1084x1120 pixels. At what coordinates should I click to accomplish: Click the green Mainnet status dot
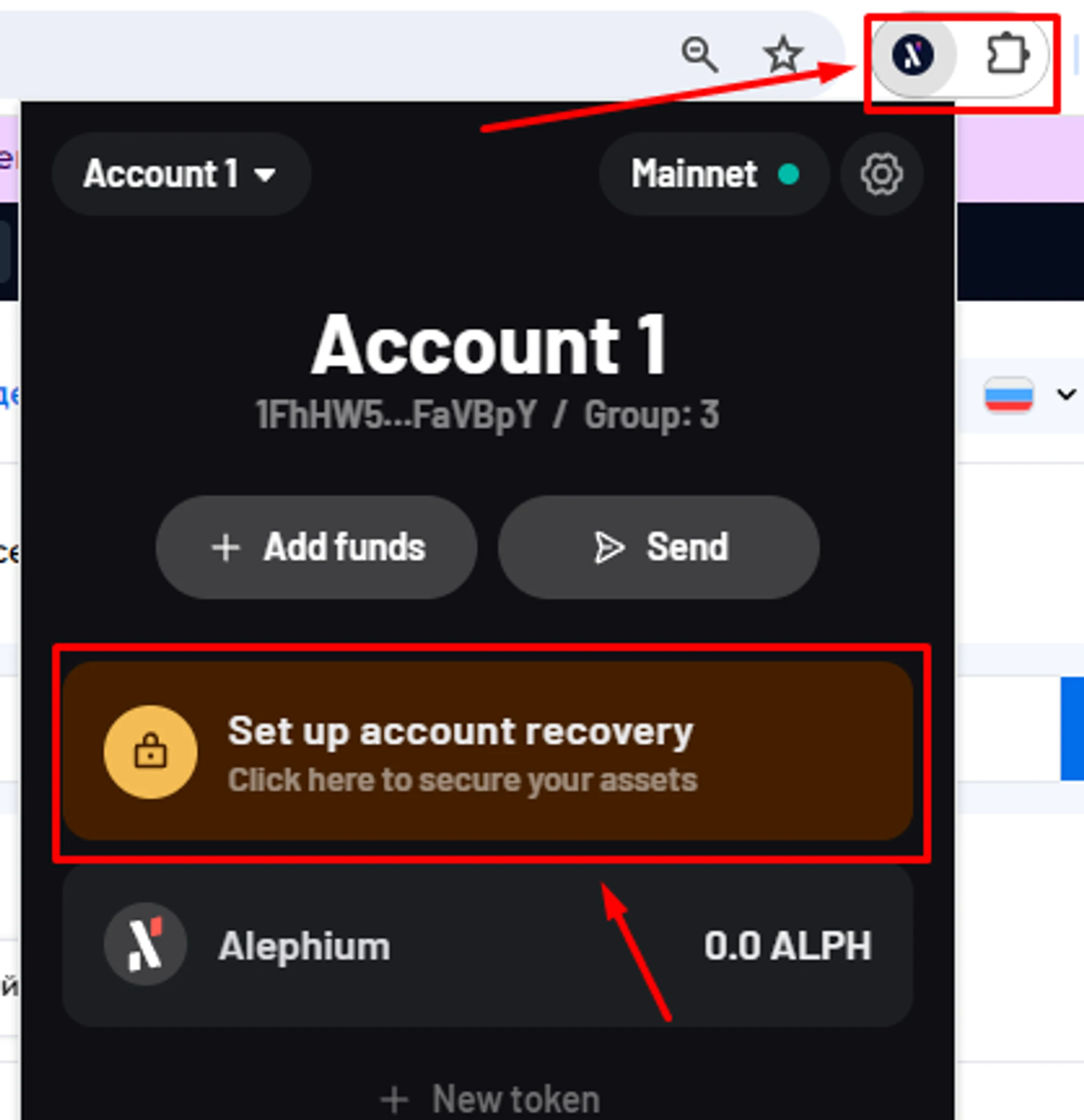[x=789, y=174]
